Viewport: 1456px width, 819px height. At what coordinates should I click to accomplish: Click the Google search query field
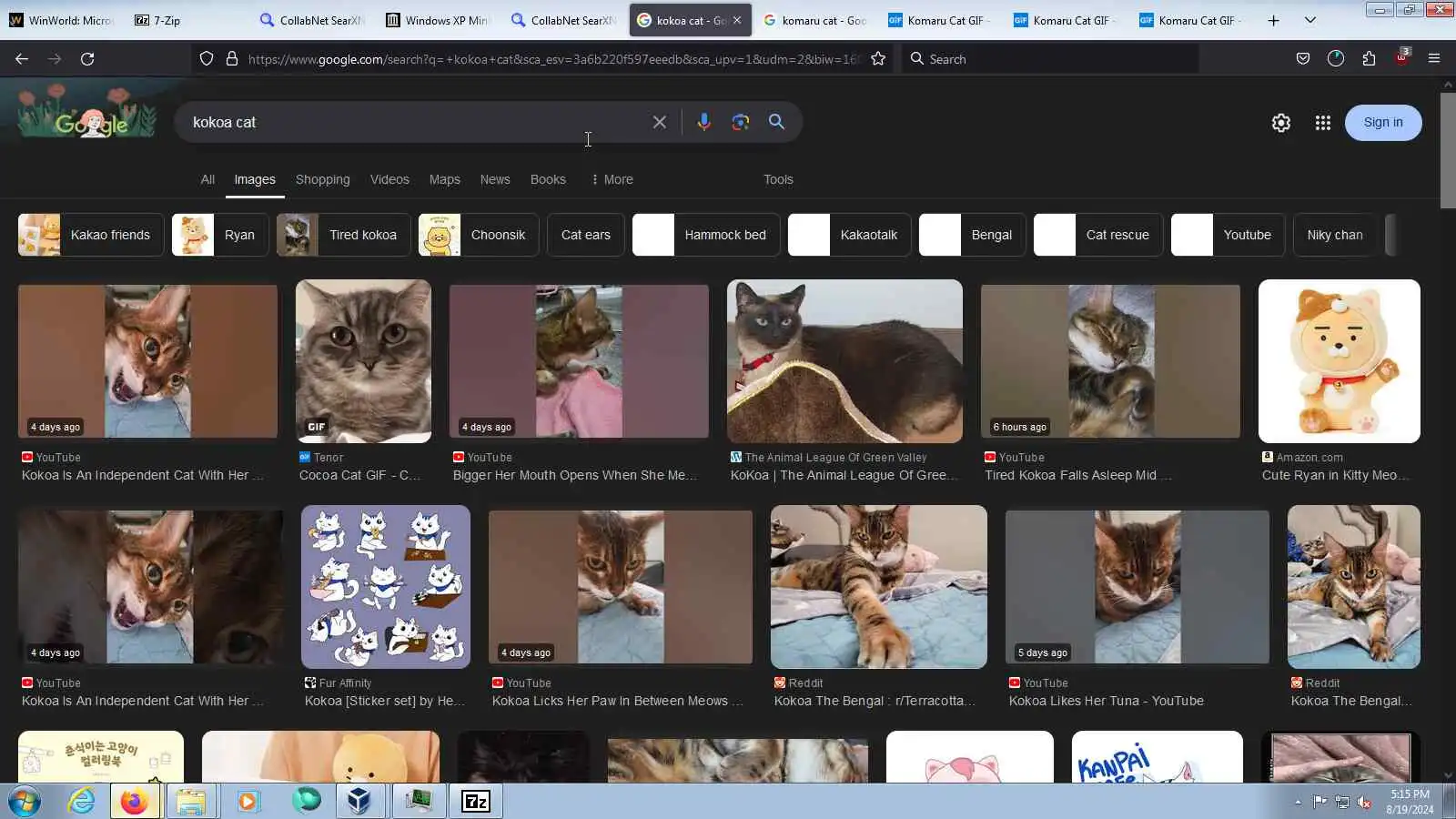tap(414, 122)
